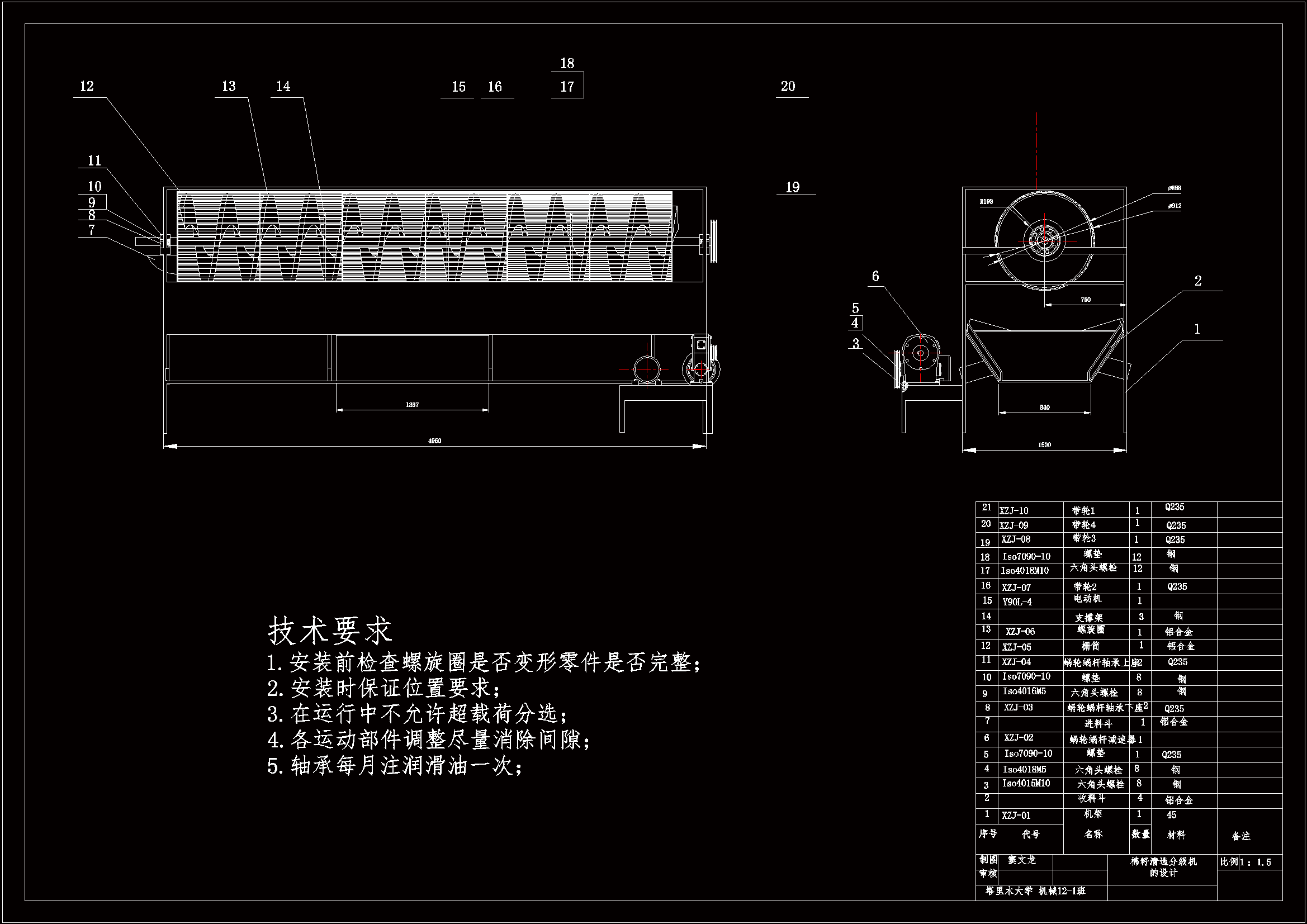
Task: Select the XZJ-01 frame code cell
Action: tap(1016, 815)
